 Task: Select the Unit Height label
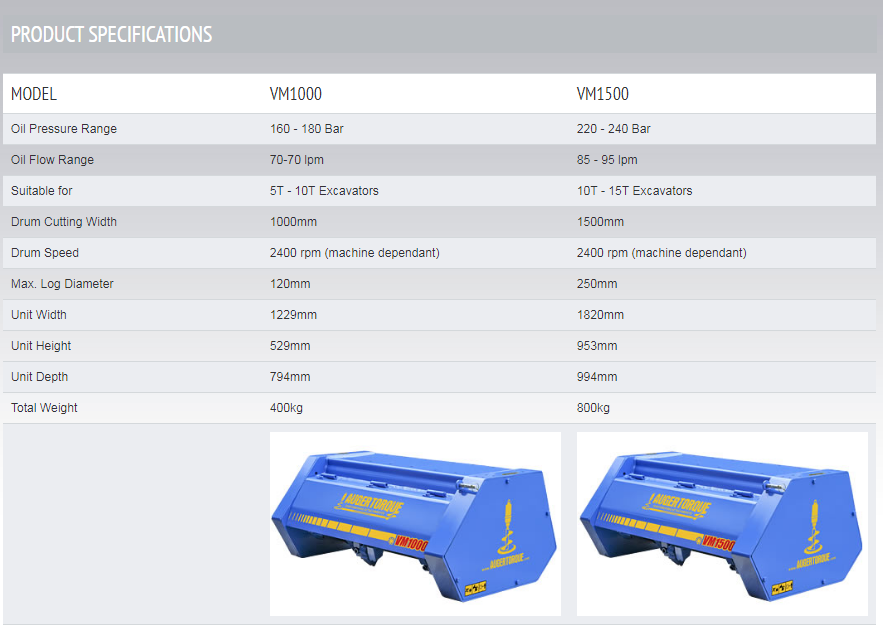coord(41,346)
